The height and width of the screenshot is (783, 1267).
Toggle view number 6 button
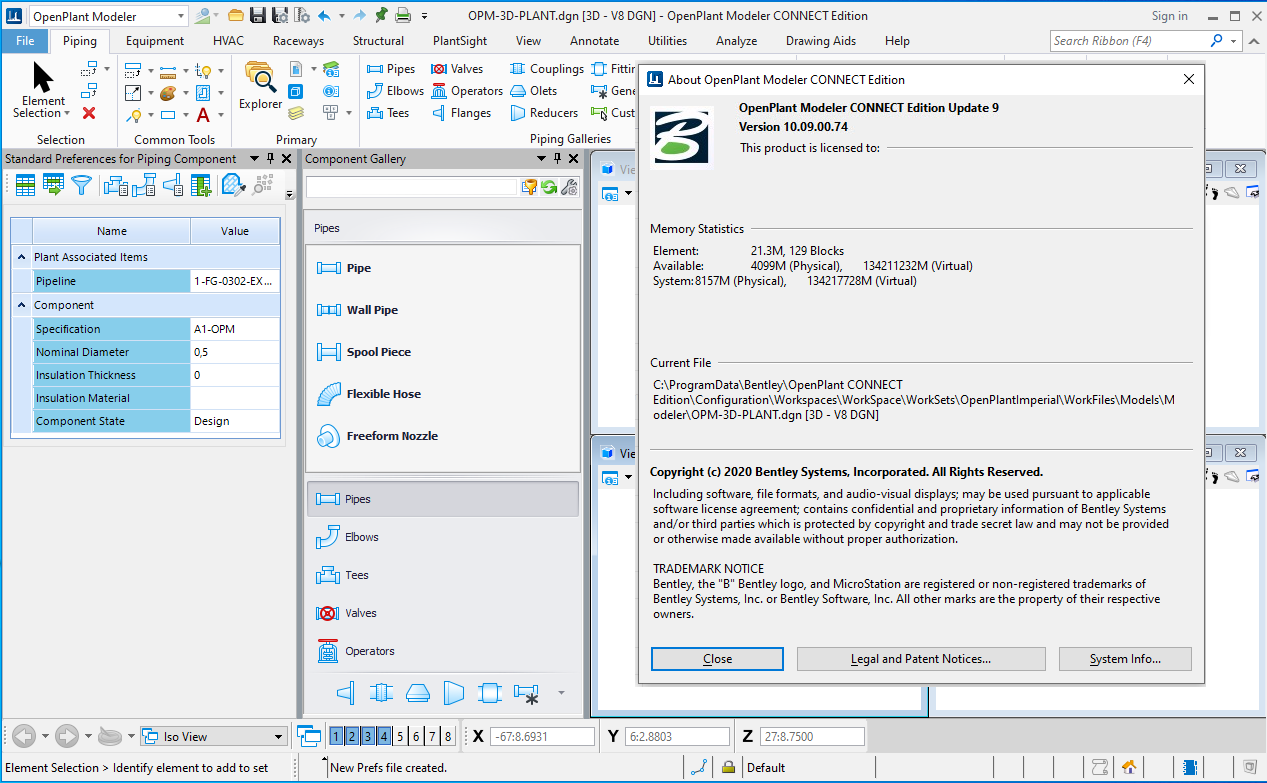coord(416,737)
